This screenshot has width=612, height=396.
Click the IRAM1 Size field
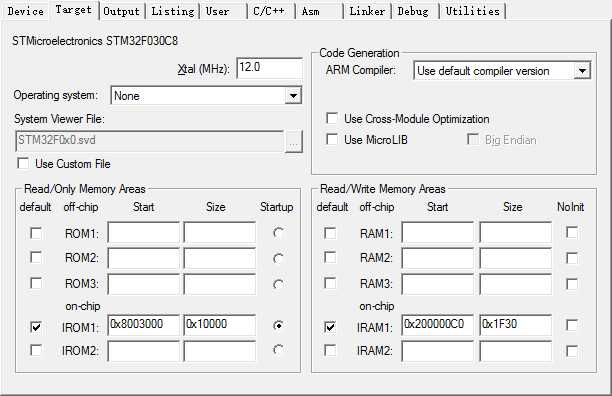coord(516,325)
